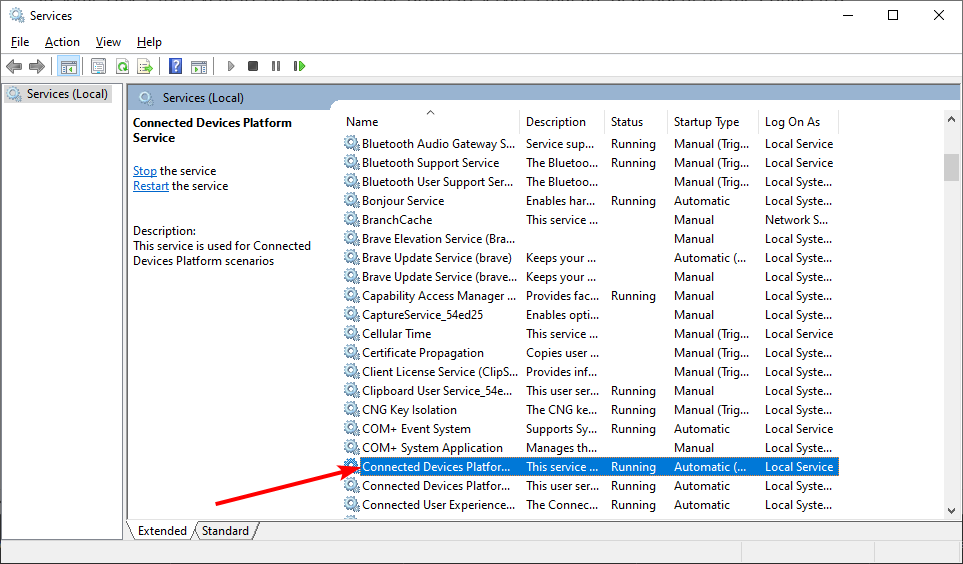The height and width of the screenshot is (564, 963).
Task: Click Network S... log on cell of BranchCache
Action: coord(797,219)
